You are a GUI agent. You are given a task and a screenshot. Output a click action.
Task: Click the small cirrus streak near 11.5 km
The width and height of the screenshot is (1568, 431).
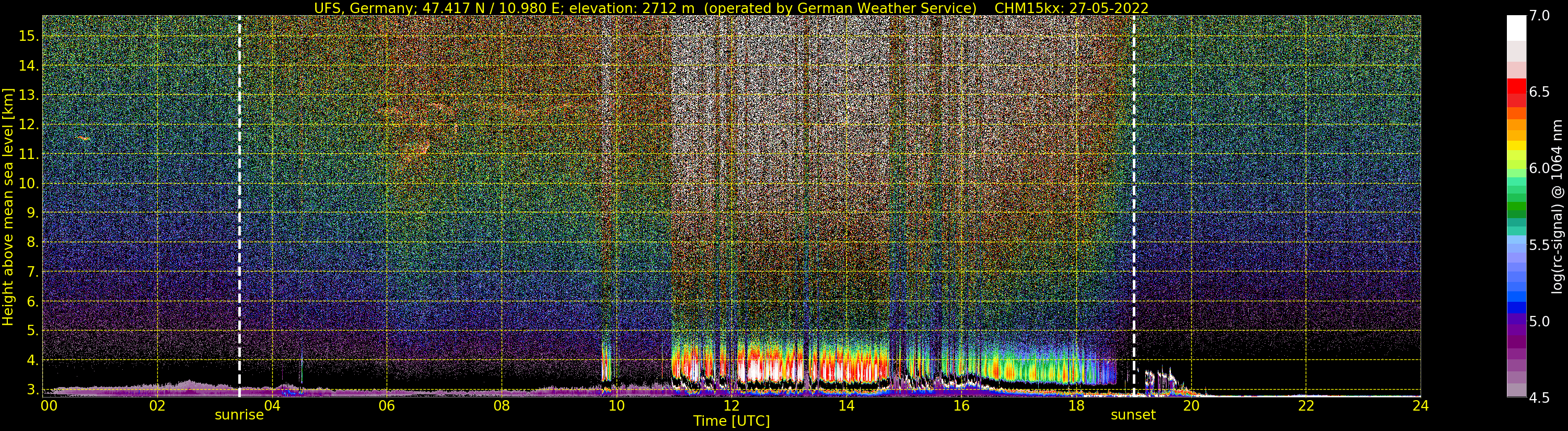click(x=84, y=139)
